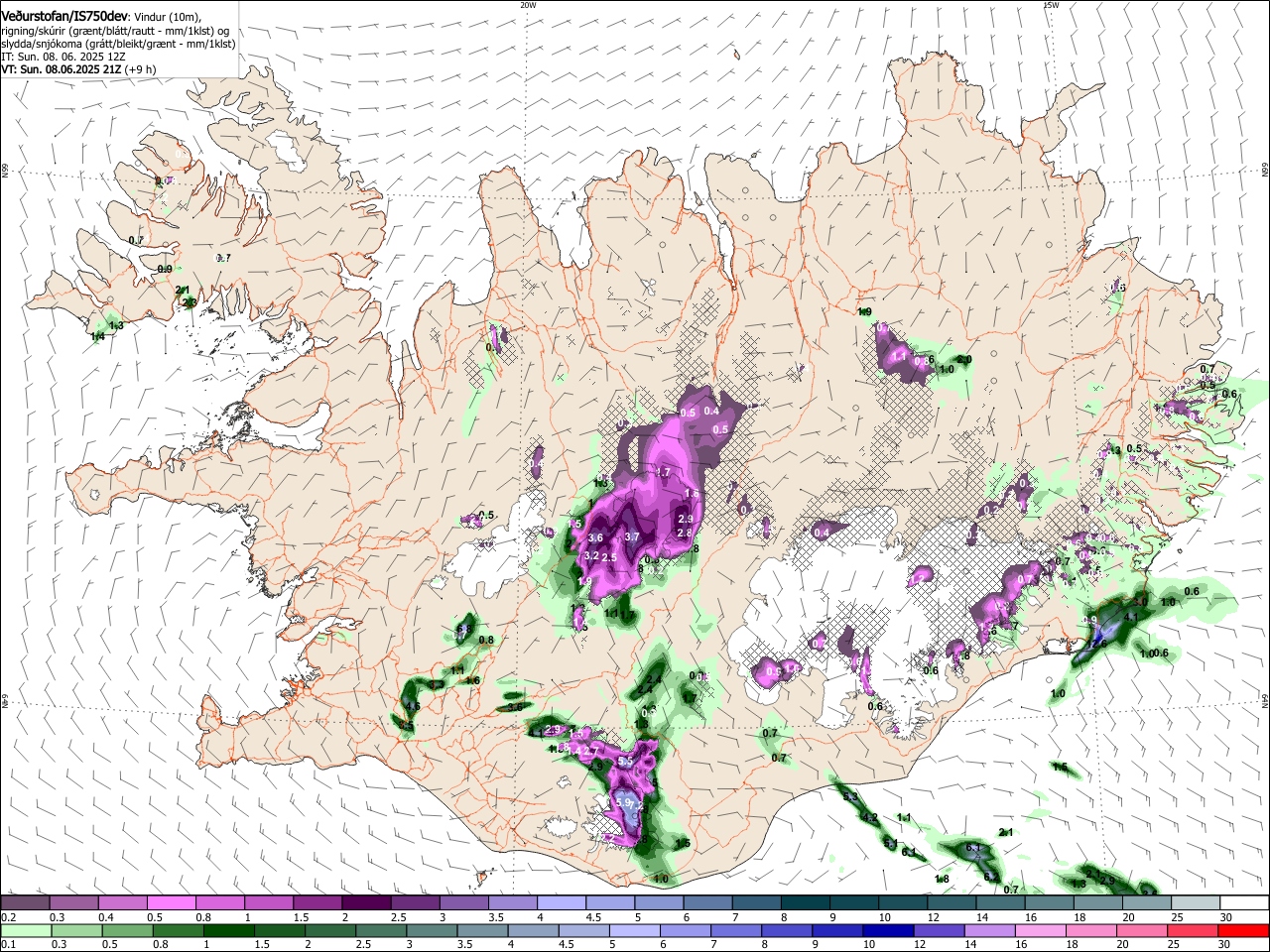1270x952 pixels.
Task: Click the '3.7' snowfall value on the map
Action: pos(631,536)
